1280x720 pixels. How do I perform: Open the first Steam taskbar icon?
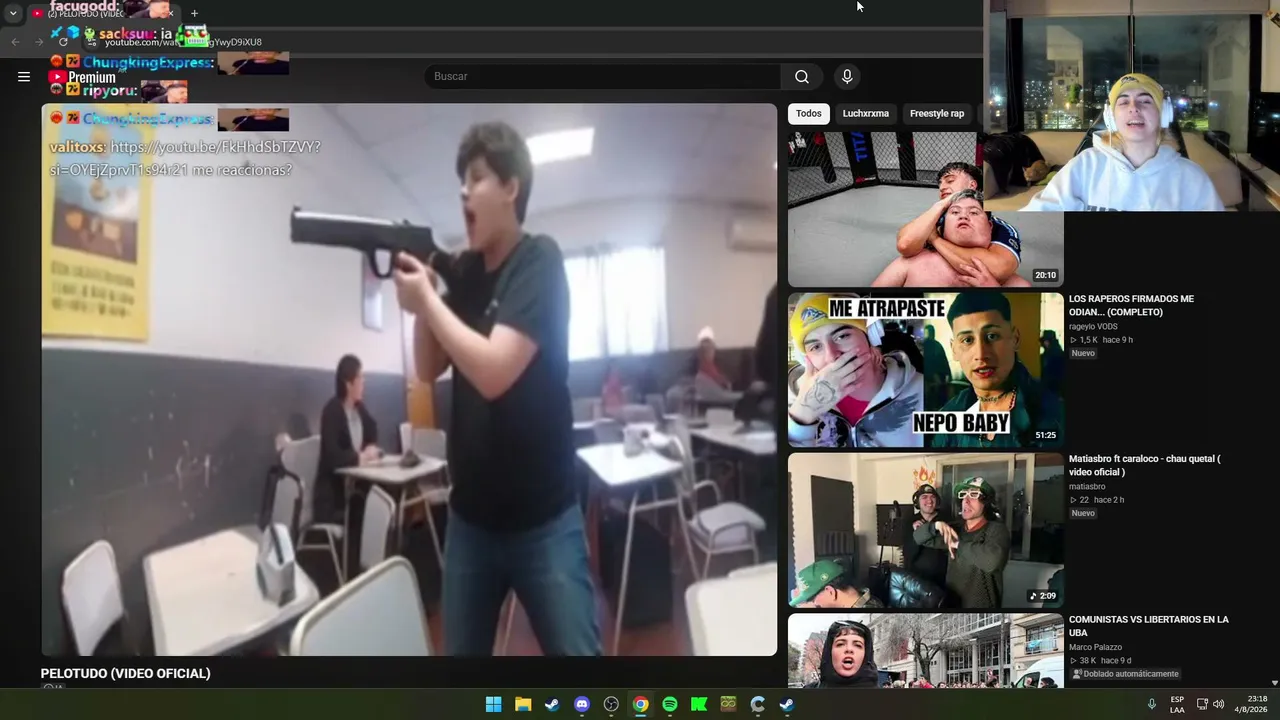coord(552,704)
